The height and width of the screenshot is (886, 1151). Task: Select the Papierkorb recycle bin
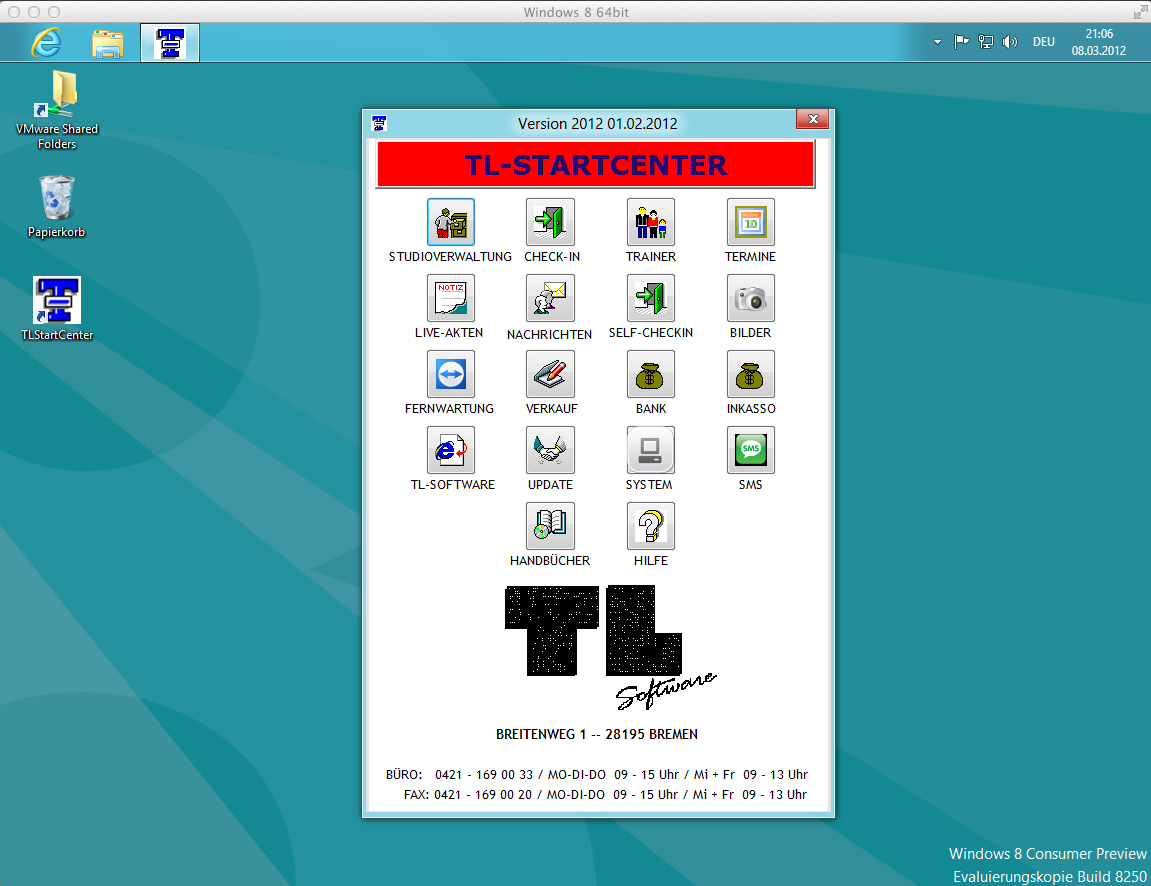57,207
